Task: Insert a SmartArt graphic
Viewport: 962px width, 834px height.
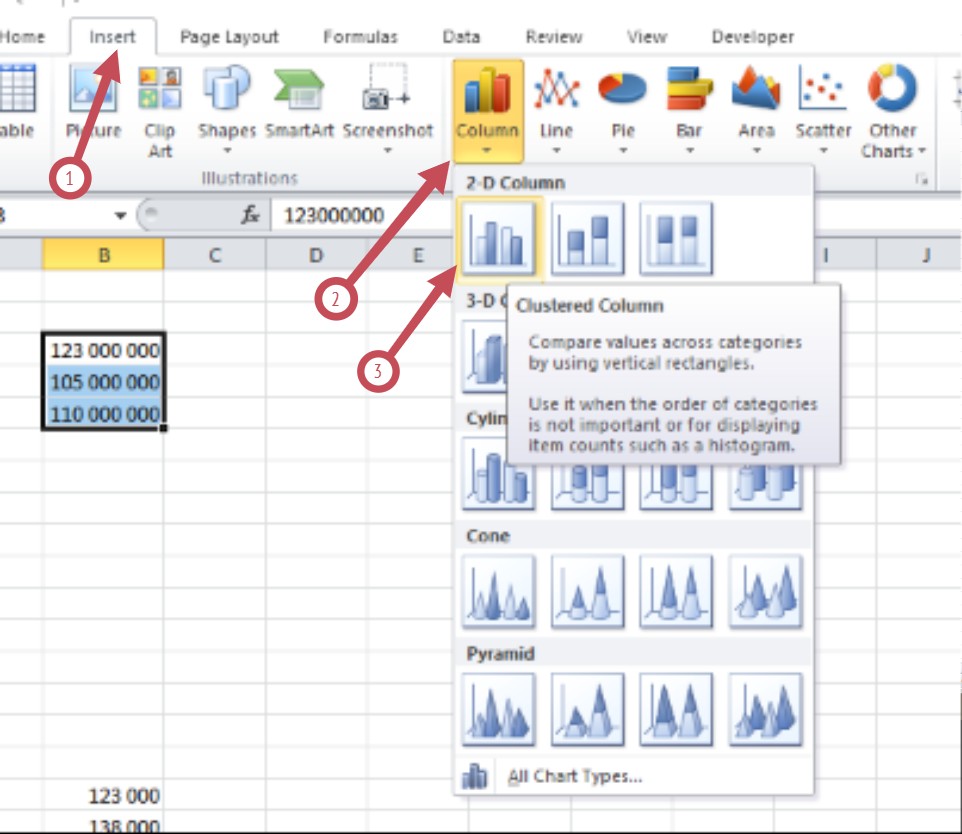Action: (x=299, y=104)
